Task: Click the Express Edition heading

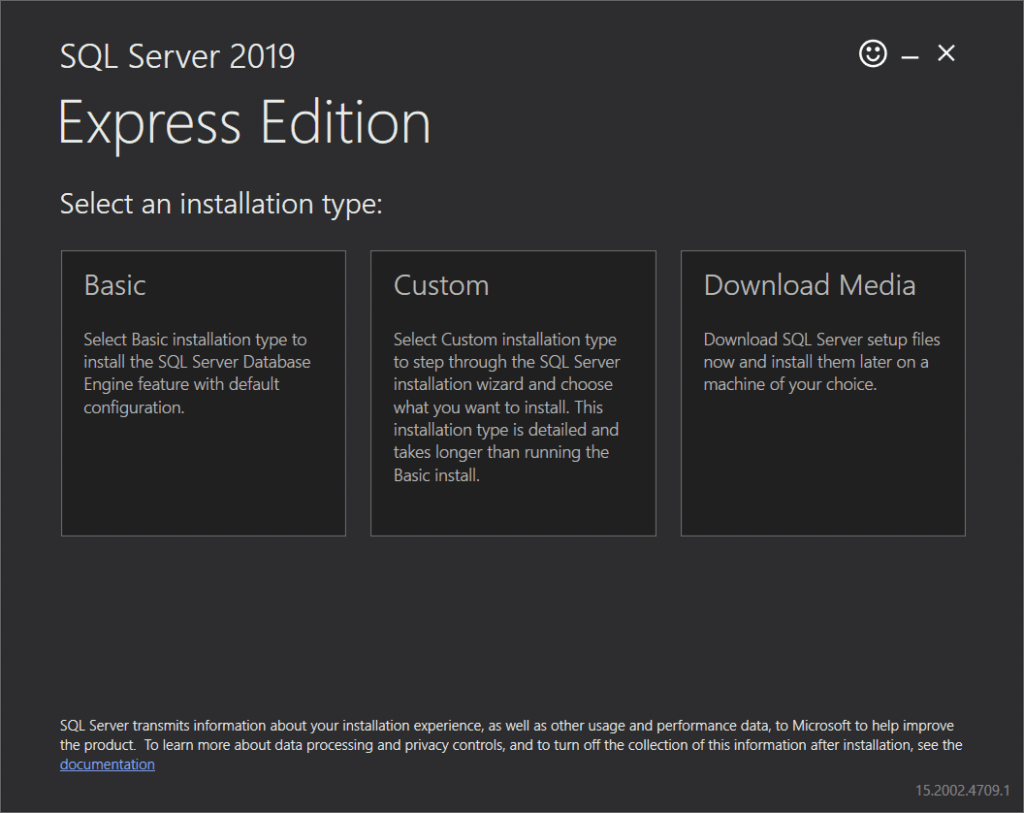Action: 246,122
